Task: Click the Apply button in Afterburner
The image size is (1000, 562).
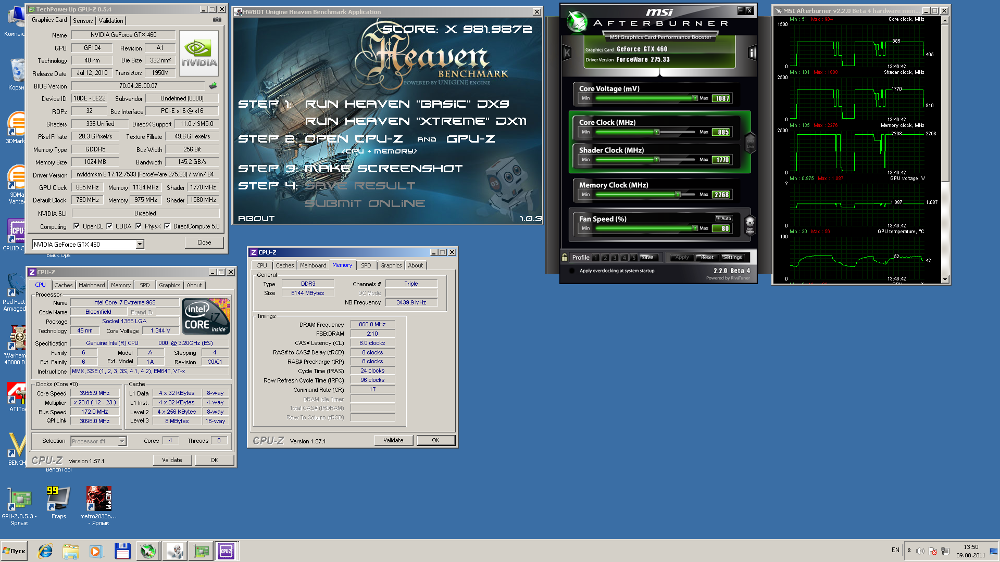Action: point(682,257)
